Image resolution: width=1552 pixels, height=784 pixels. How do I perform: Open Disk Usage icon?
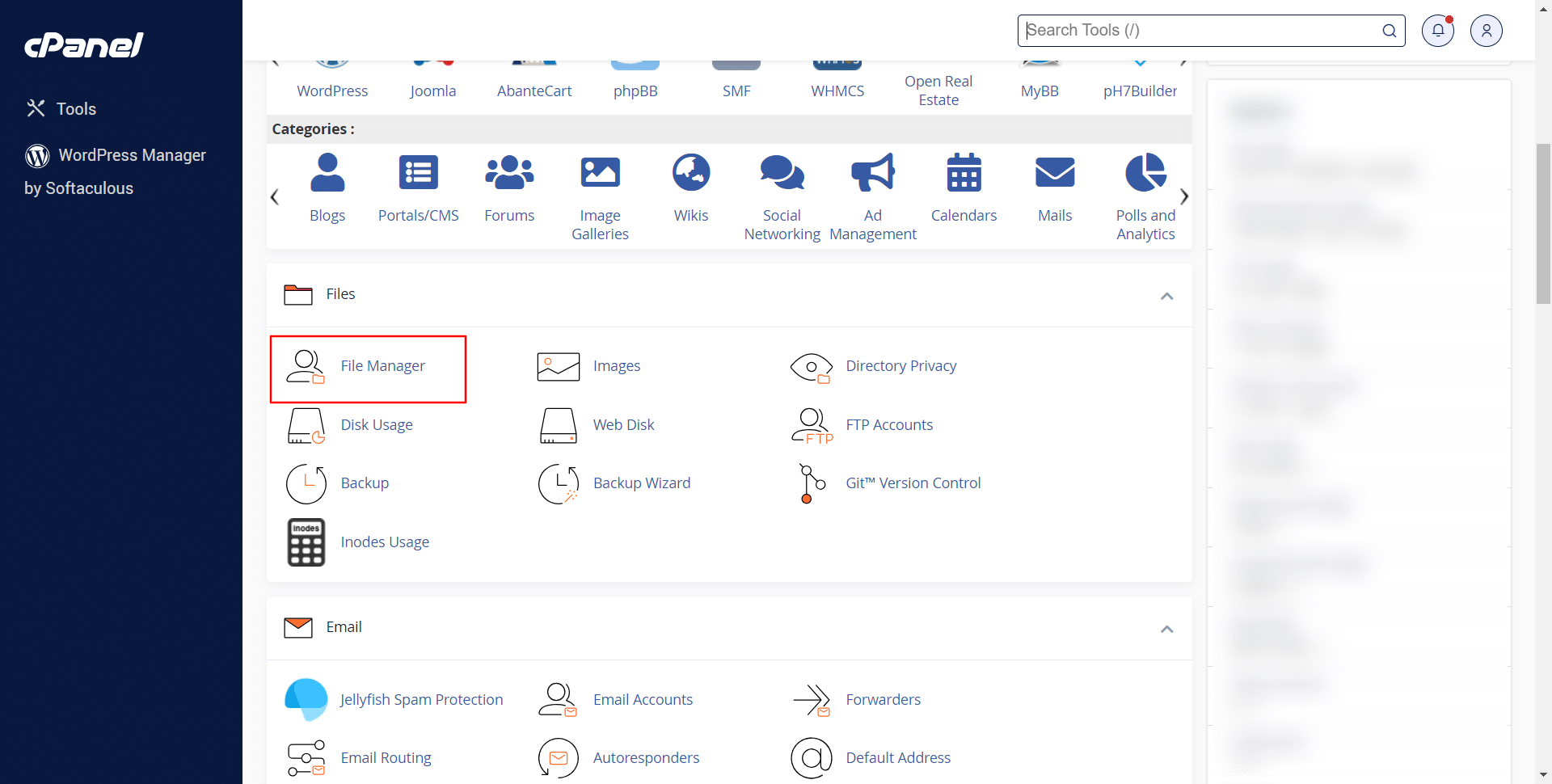click(306, 426)
